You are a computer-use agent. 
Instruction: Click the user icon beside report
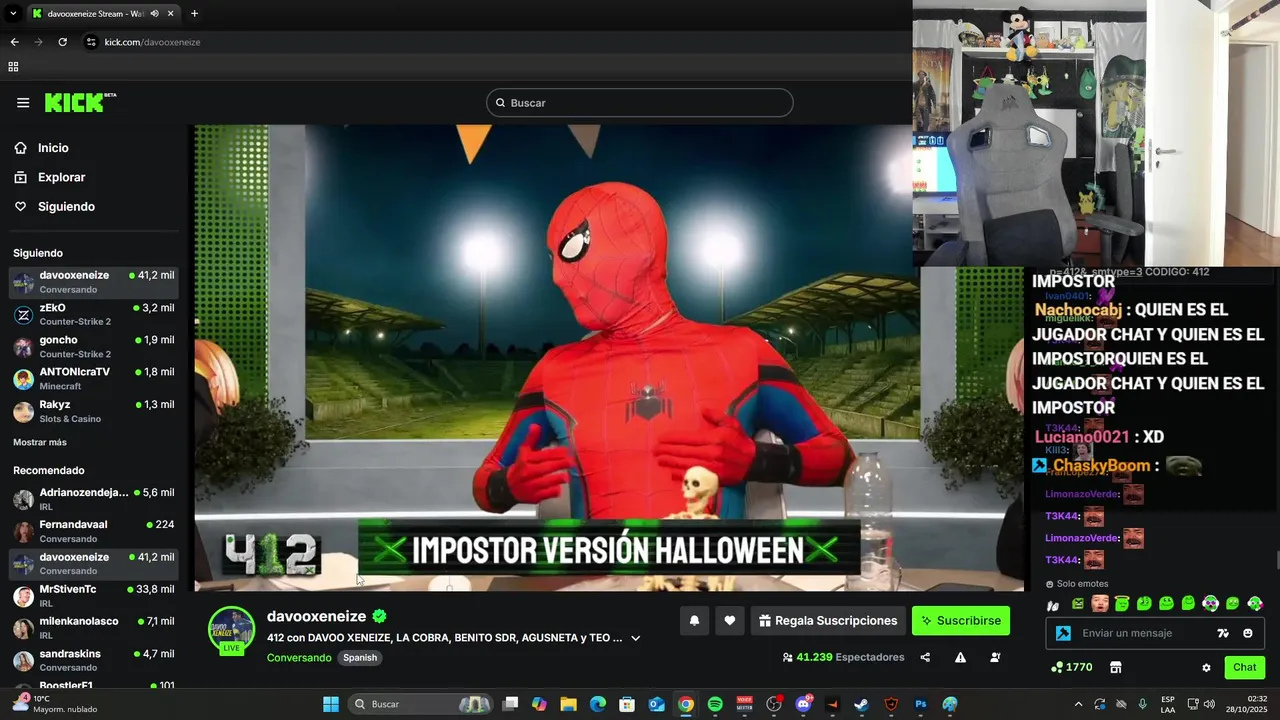click(x=995, y=658)
